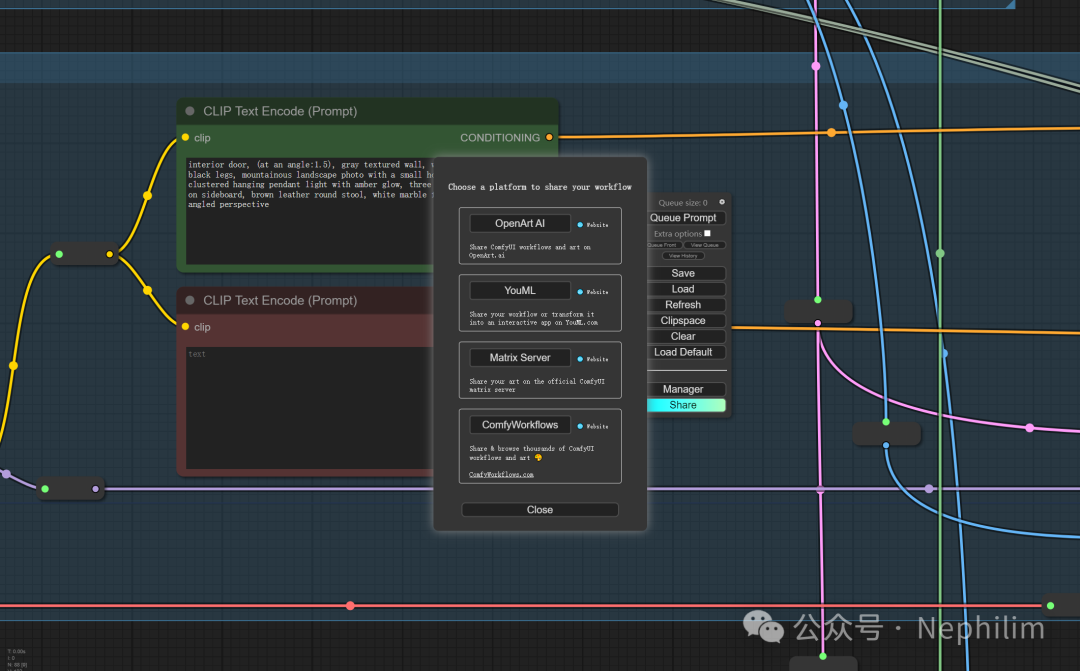Open the Manager menu
Screen dimensions: 1080x671
pyautogui.click(x=683, y=389)
